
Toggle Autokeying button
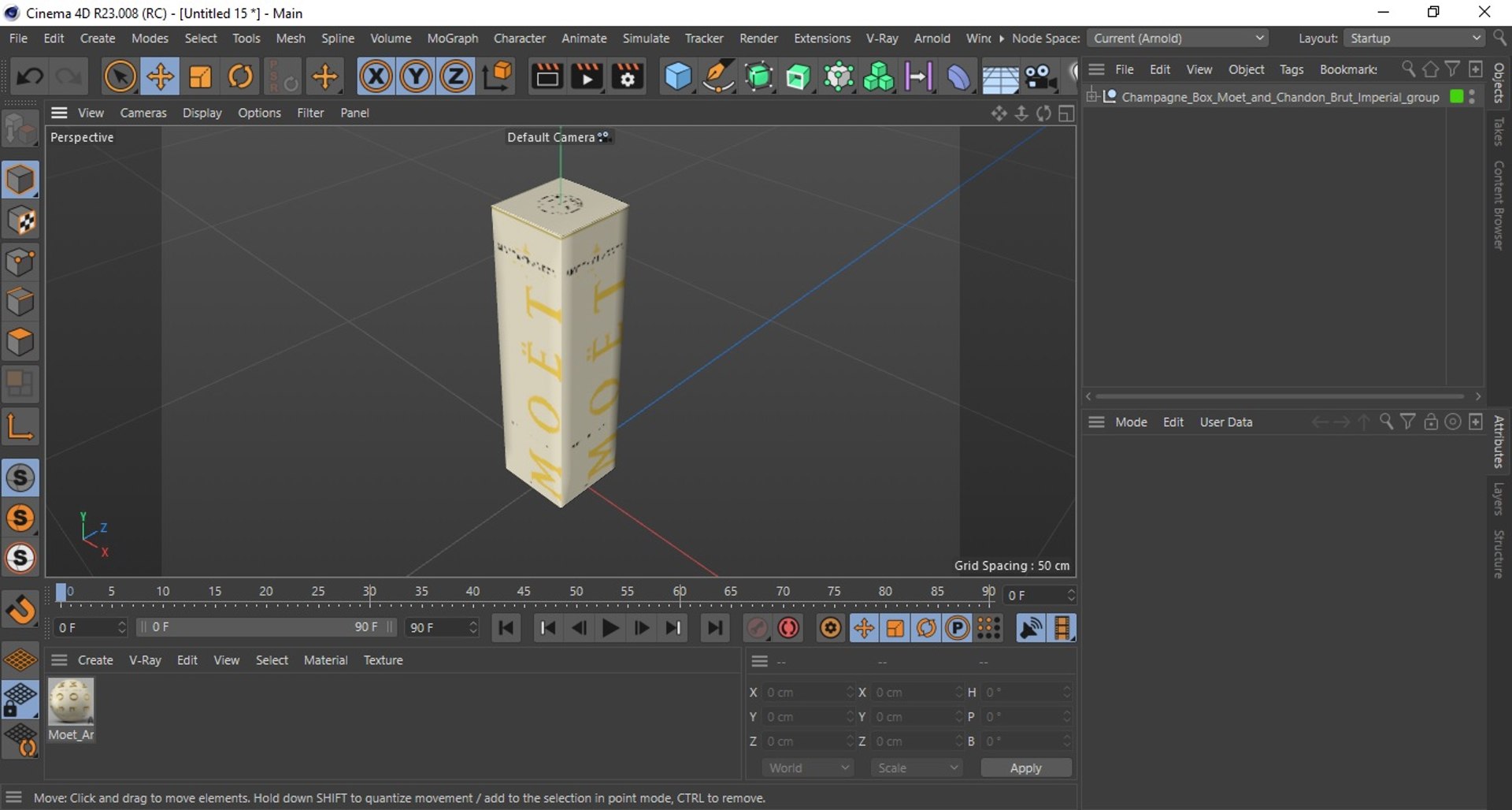coord(788,628)
